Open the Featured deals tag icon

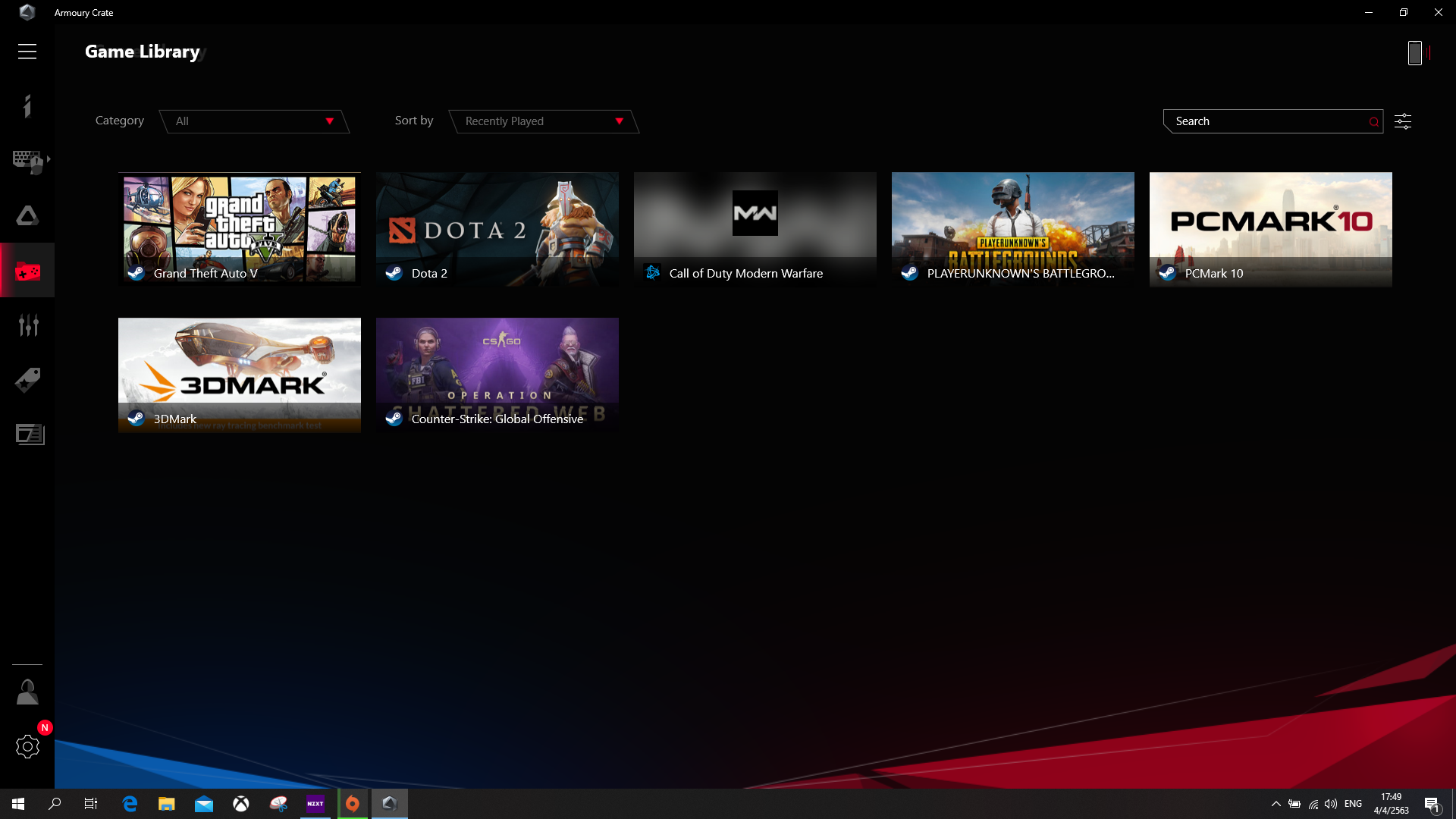tap(28, 380)
